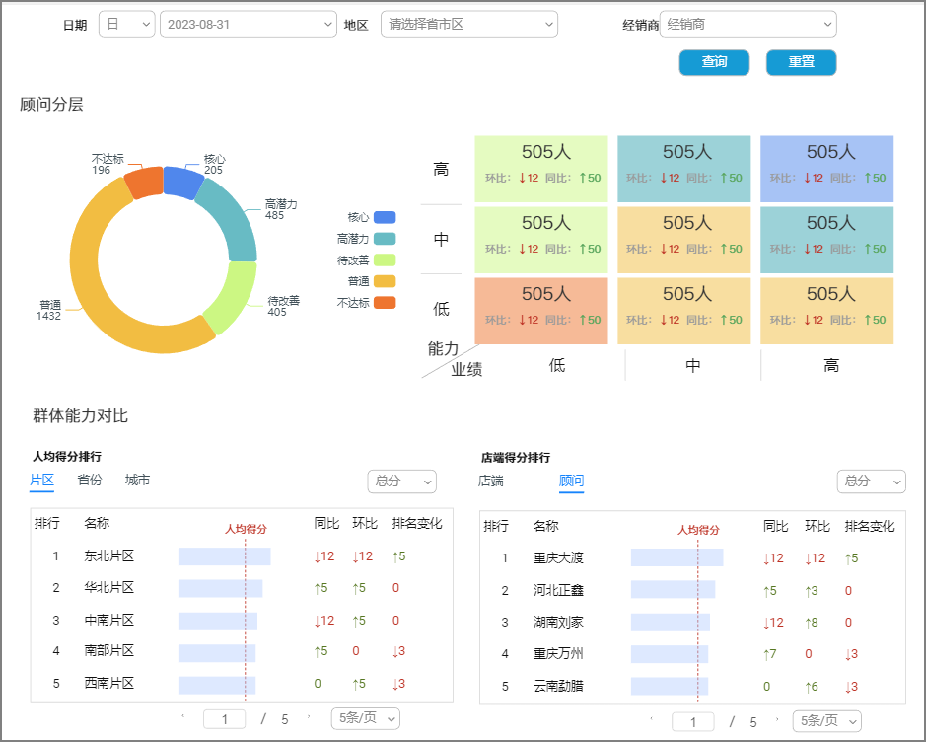Image resolution: width=926 pixels, height=742 pixels.
Task: Click previous page arrow in 店端得分排行 pagination
Action: pyautogui.click(x=652, y=720)
